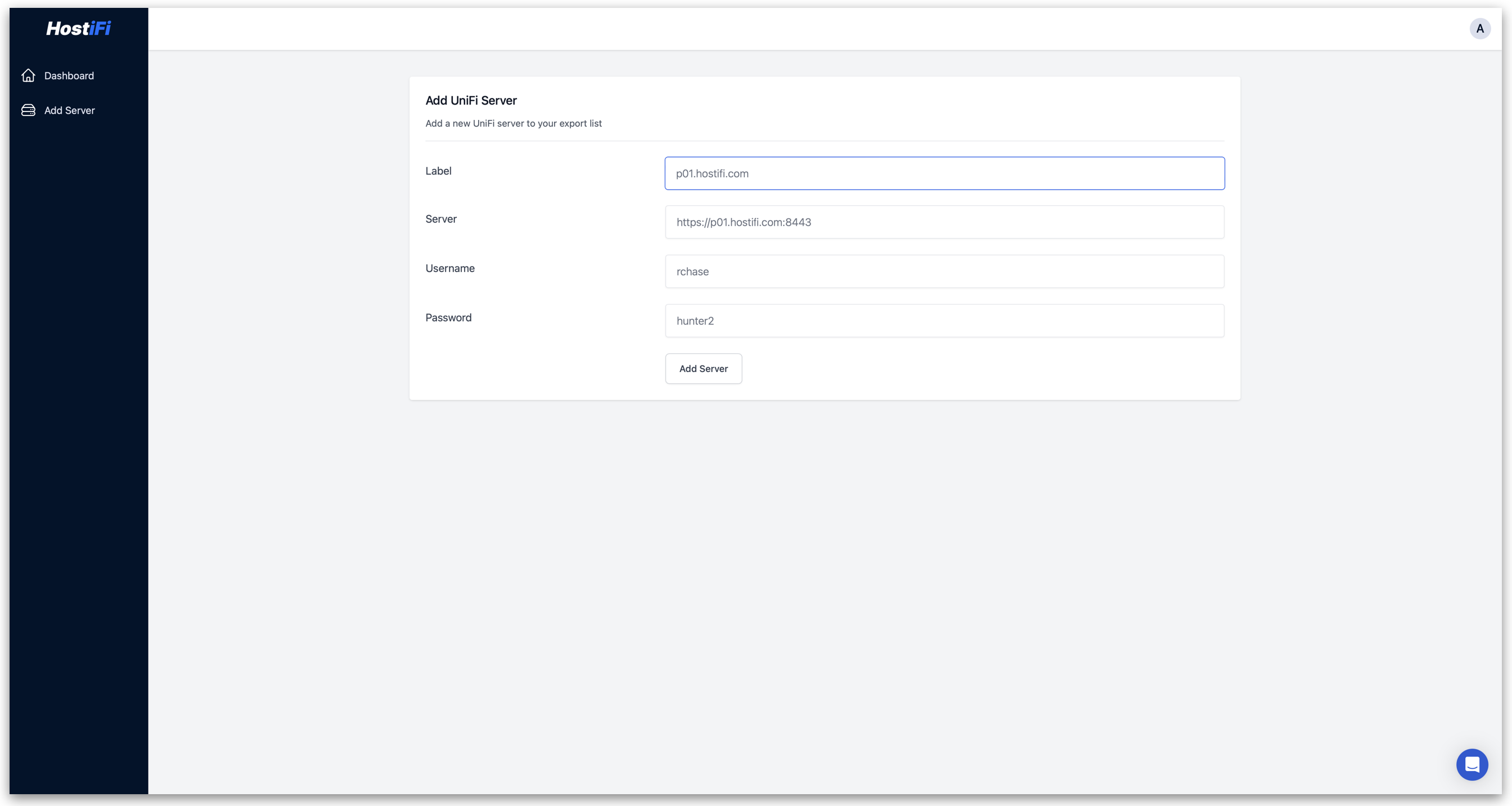The width and height of the screenshot is (1512, 806).
Task: Click the Server label on the form
Action: [441, 218]
